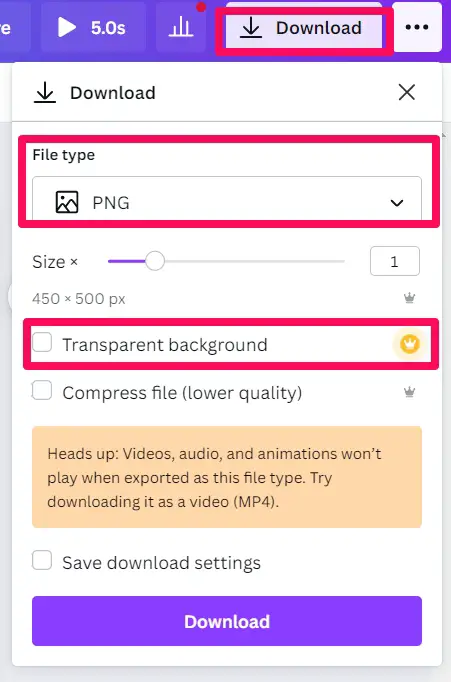The width and height of the screenshot is (451, 682).
Task: Click the size multiplier input field
Action: point(394,261)
